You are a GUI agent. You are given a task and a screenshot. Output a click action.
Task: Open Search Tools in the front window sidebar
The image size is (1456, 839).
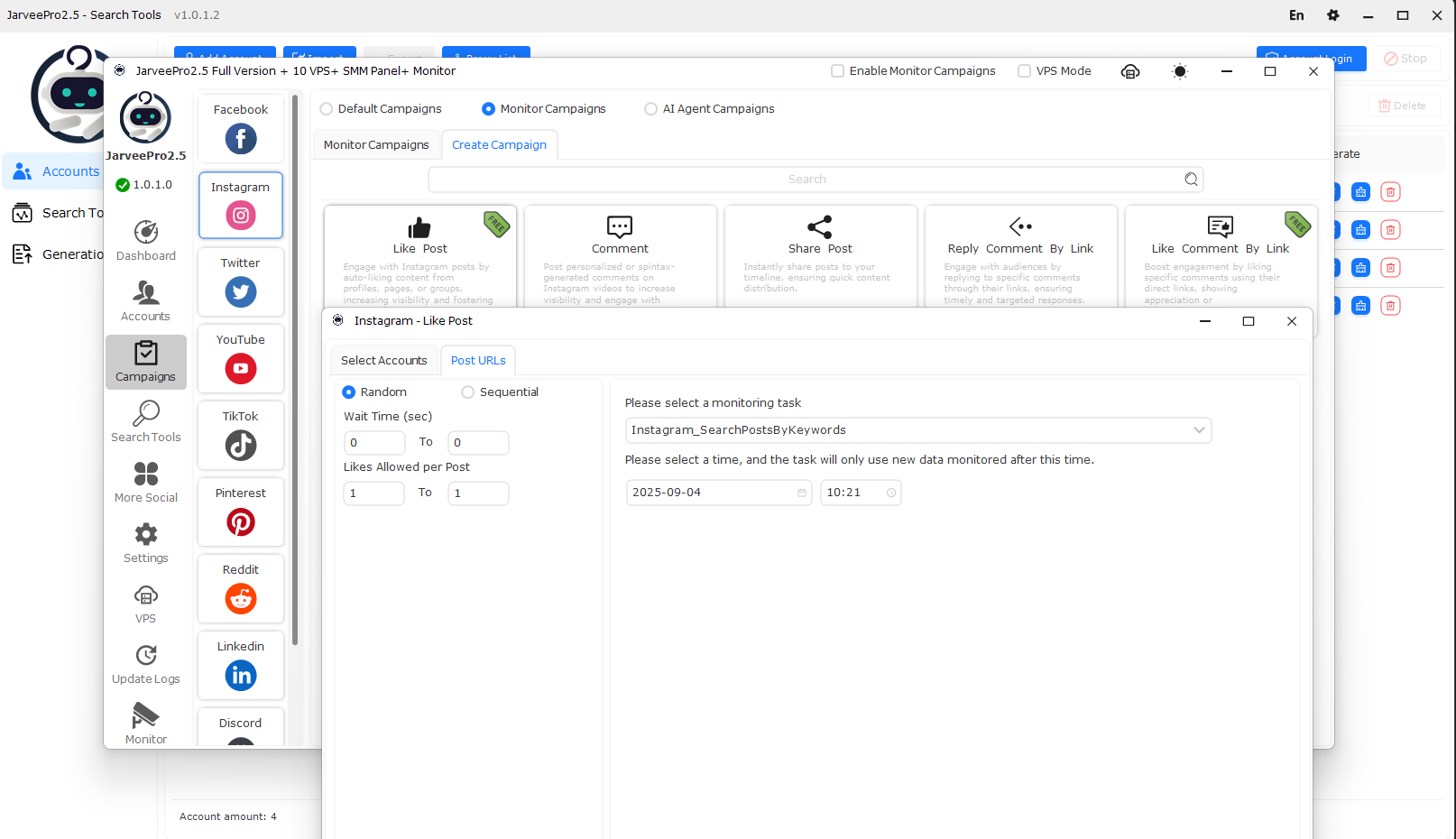(146, 422)
